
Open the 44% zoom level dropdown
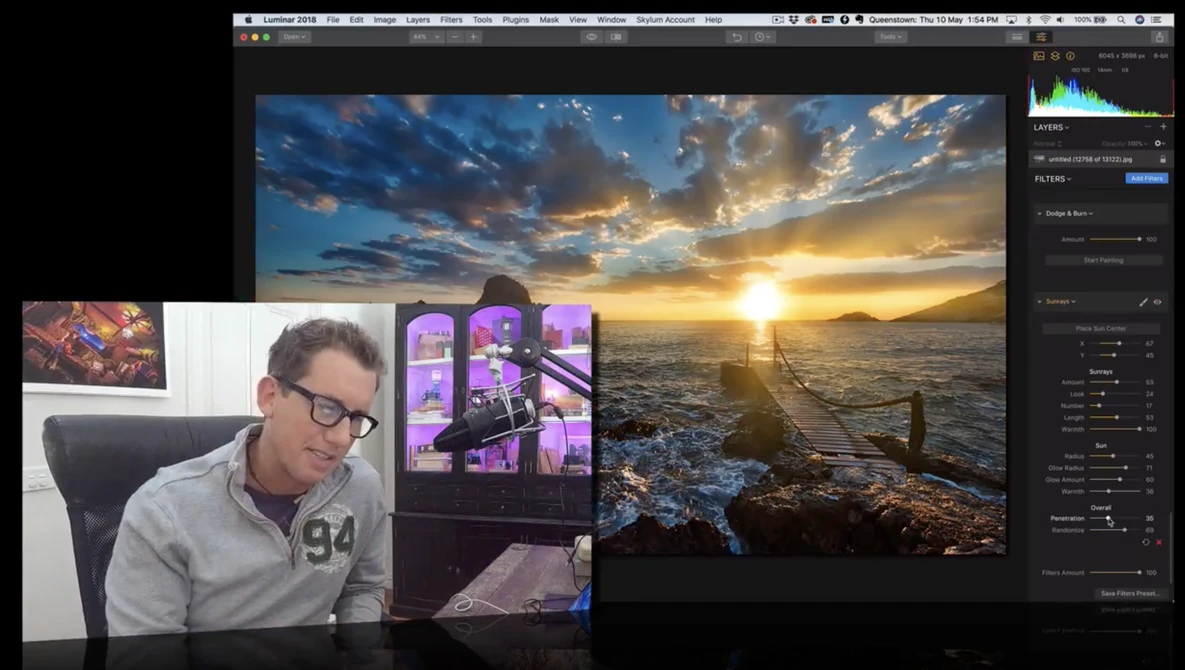point(426,36)
